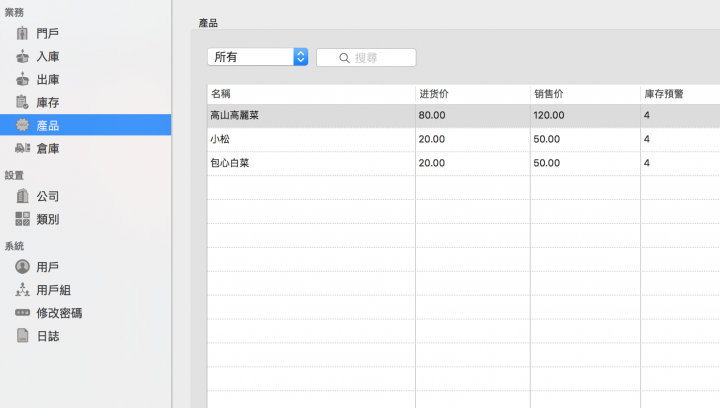Select the 入庫 stock-in icon
Screen dimensions: 720x408
tap(22, 56)
